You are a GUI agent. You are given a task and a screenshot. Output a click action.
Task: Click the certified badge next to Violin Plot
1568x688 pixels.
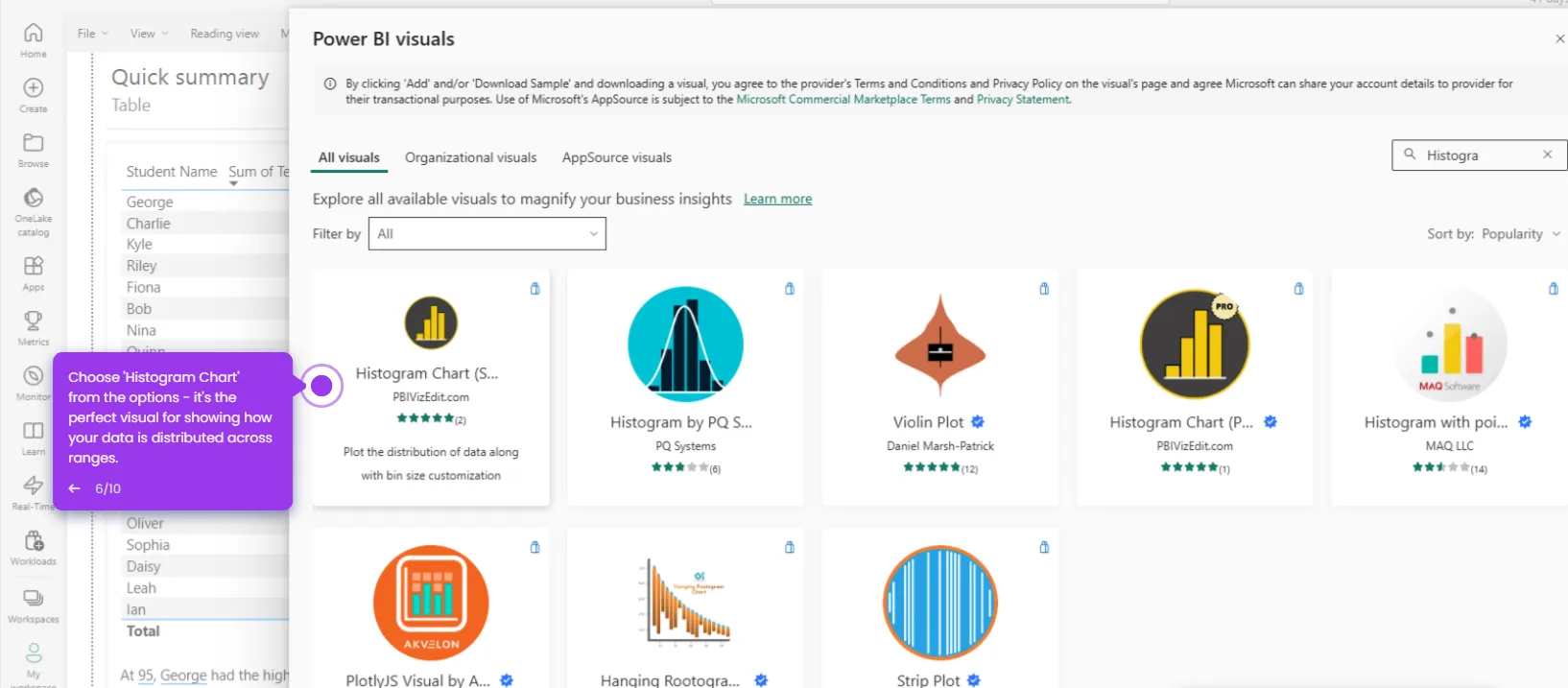(x=978, y=421)
